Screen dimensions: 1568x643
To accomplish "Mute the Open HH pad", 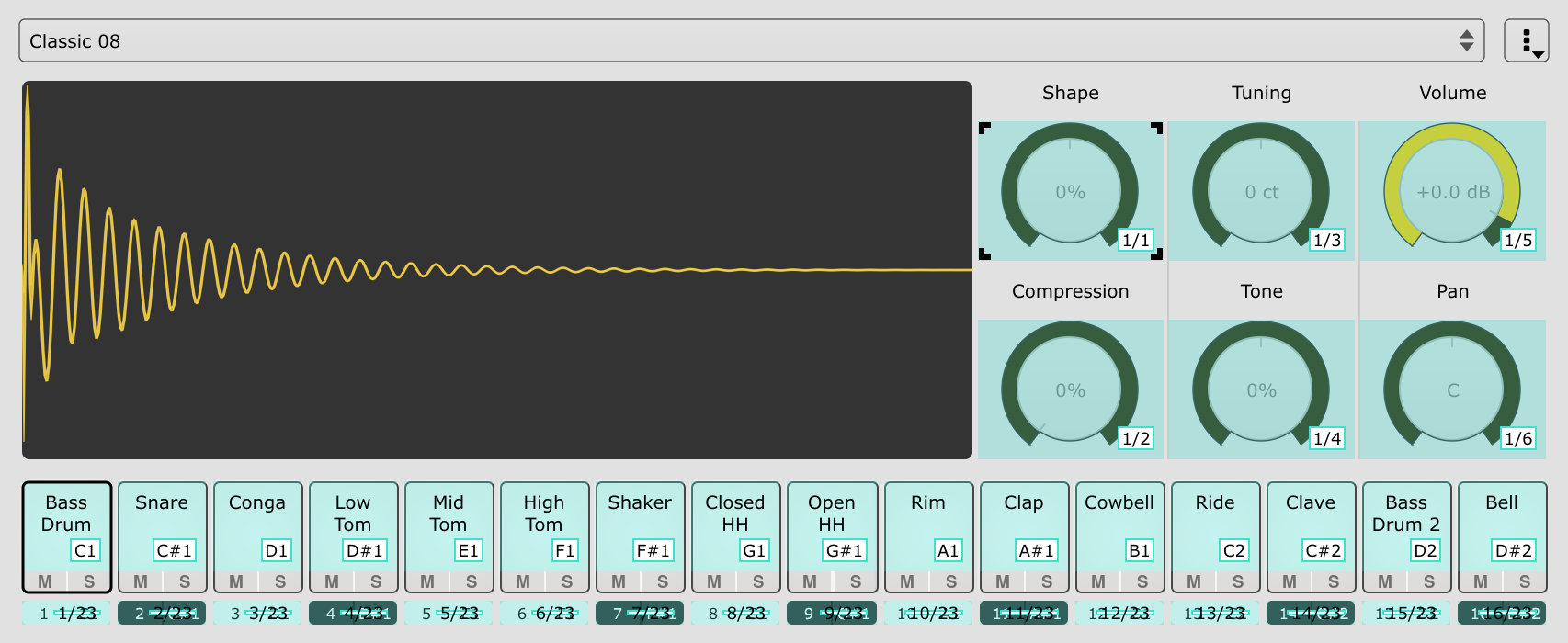I will click(810, 581).
